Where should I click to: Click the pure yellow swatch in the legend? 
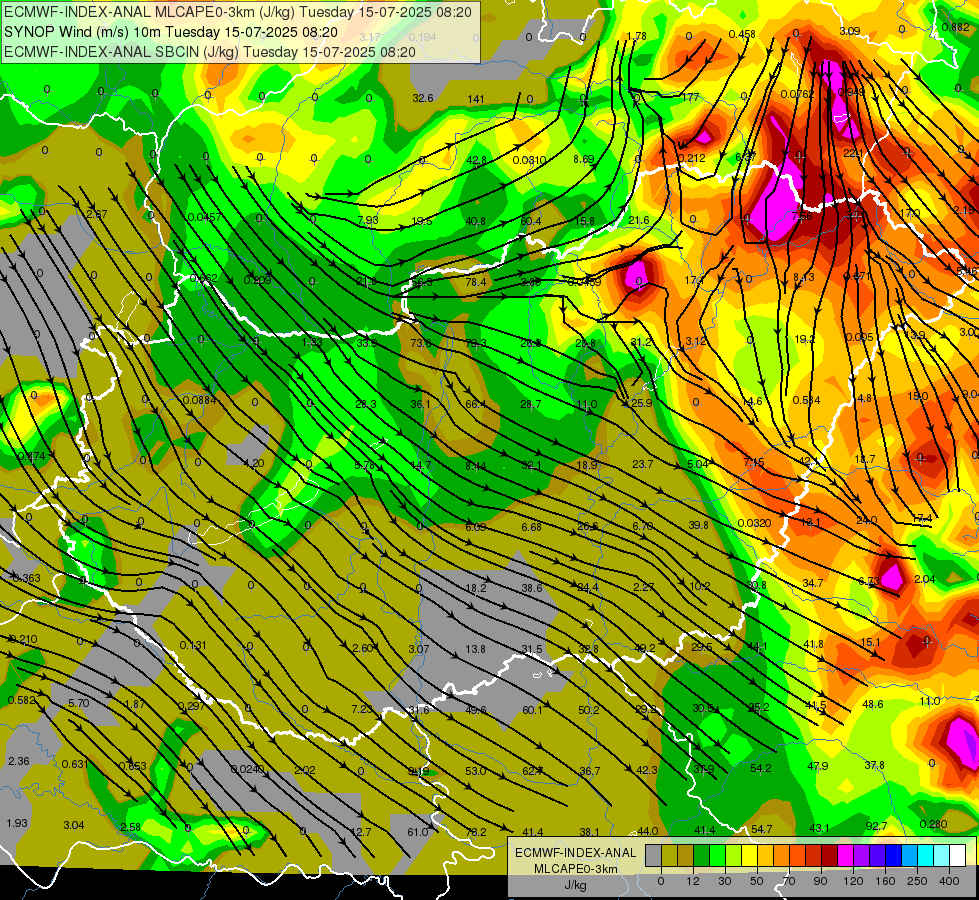[750, 855]
